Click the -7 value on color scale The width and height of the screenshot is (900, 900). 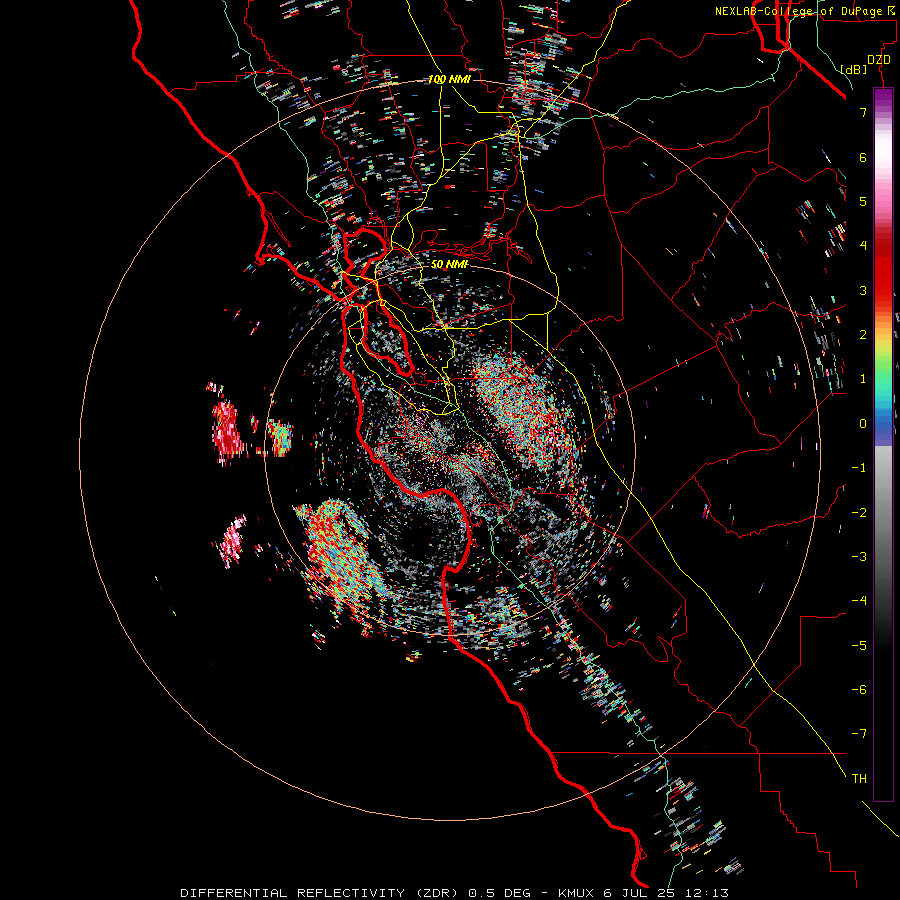click(859, 734)
